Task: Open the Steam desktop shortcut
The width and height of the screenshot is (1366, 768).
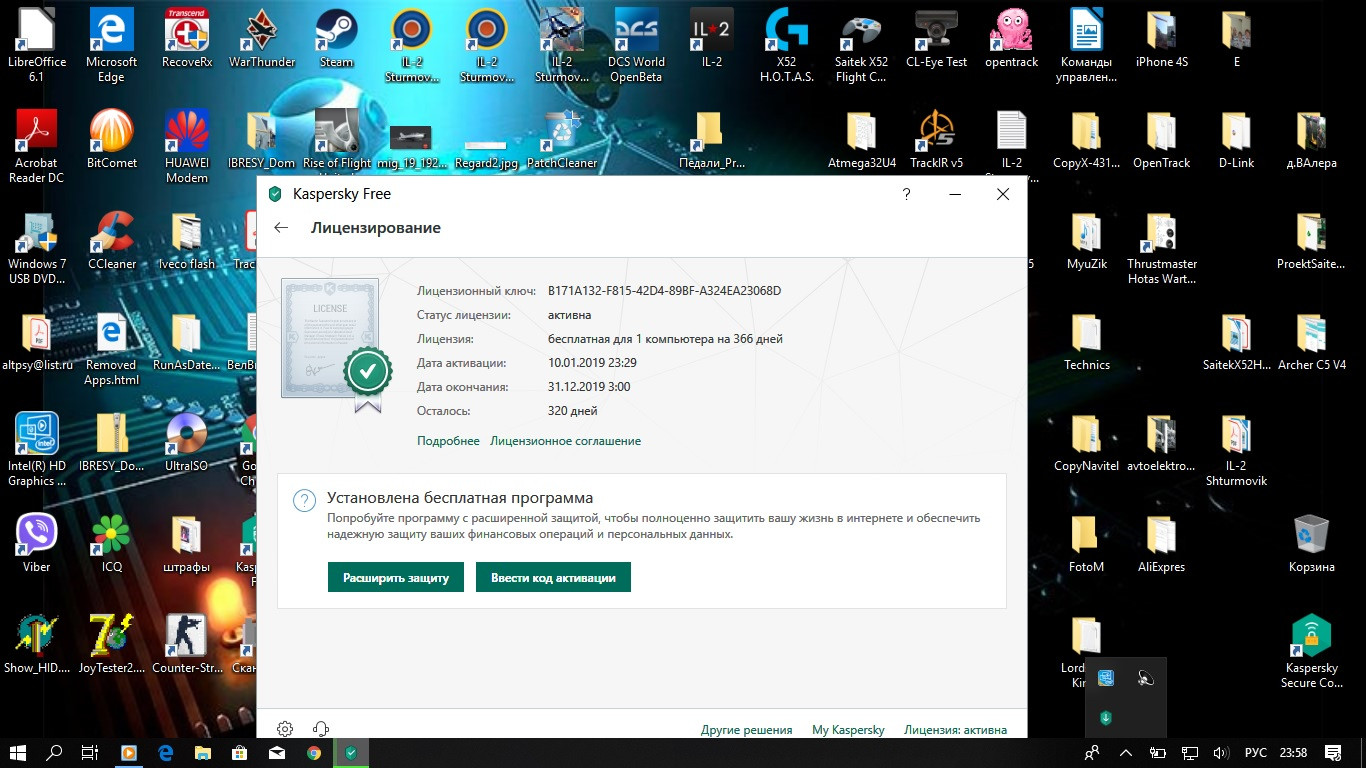Action: click(x=336, y=38)
